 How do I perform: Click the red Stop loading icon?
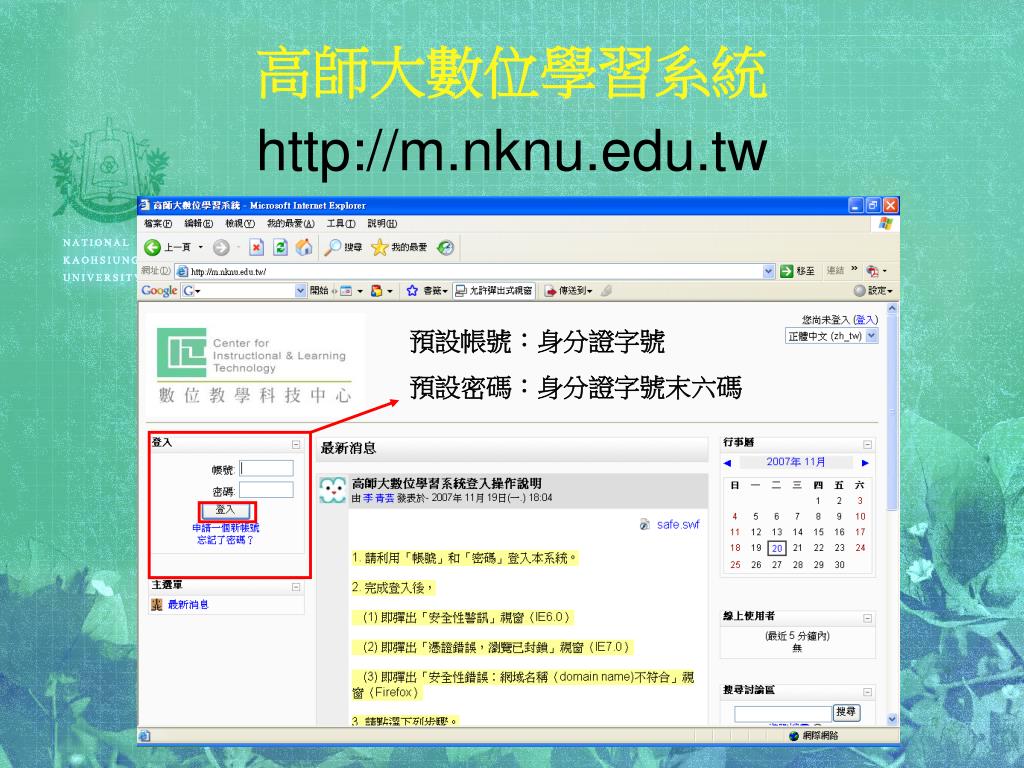tap(257, 247)
